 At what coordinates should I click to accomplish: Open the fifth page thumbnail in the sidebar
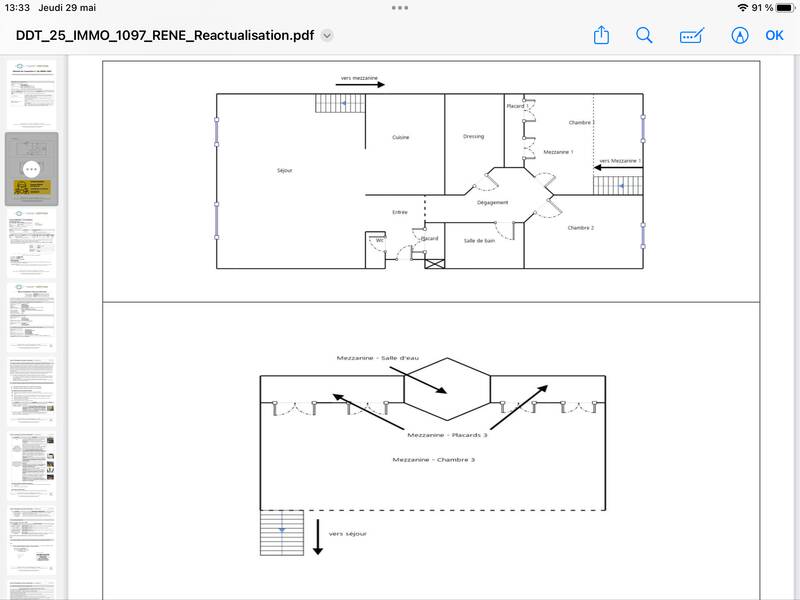tap(32, 392)
